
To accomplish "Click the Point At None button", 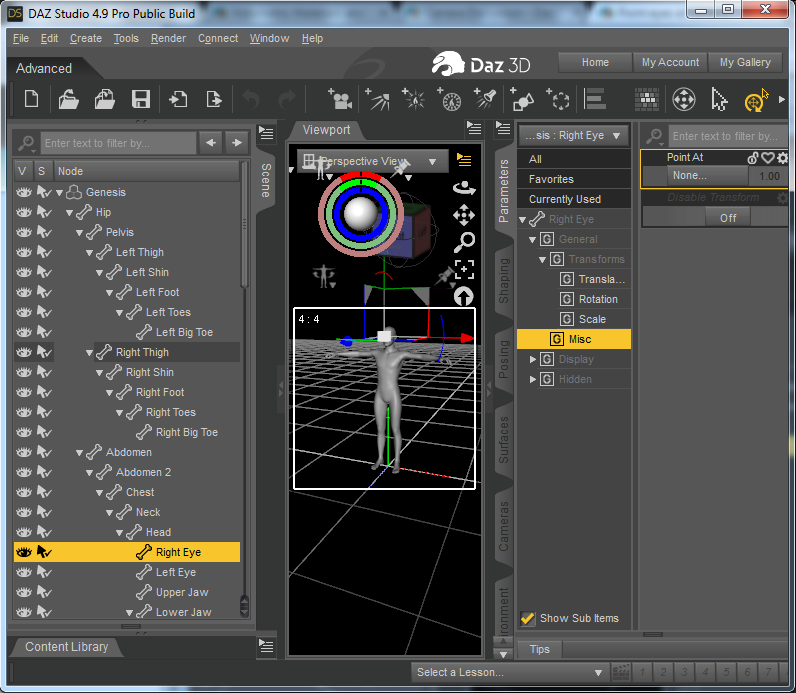I will click(x=707, y=176).
